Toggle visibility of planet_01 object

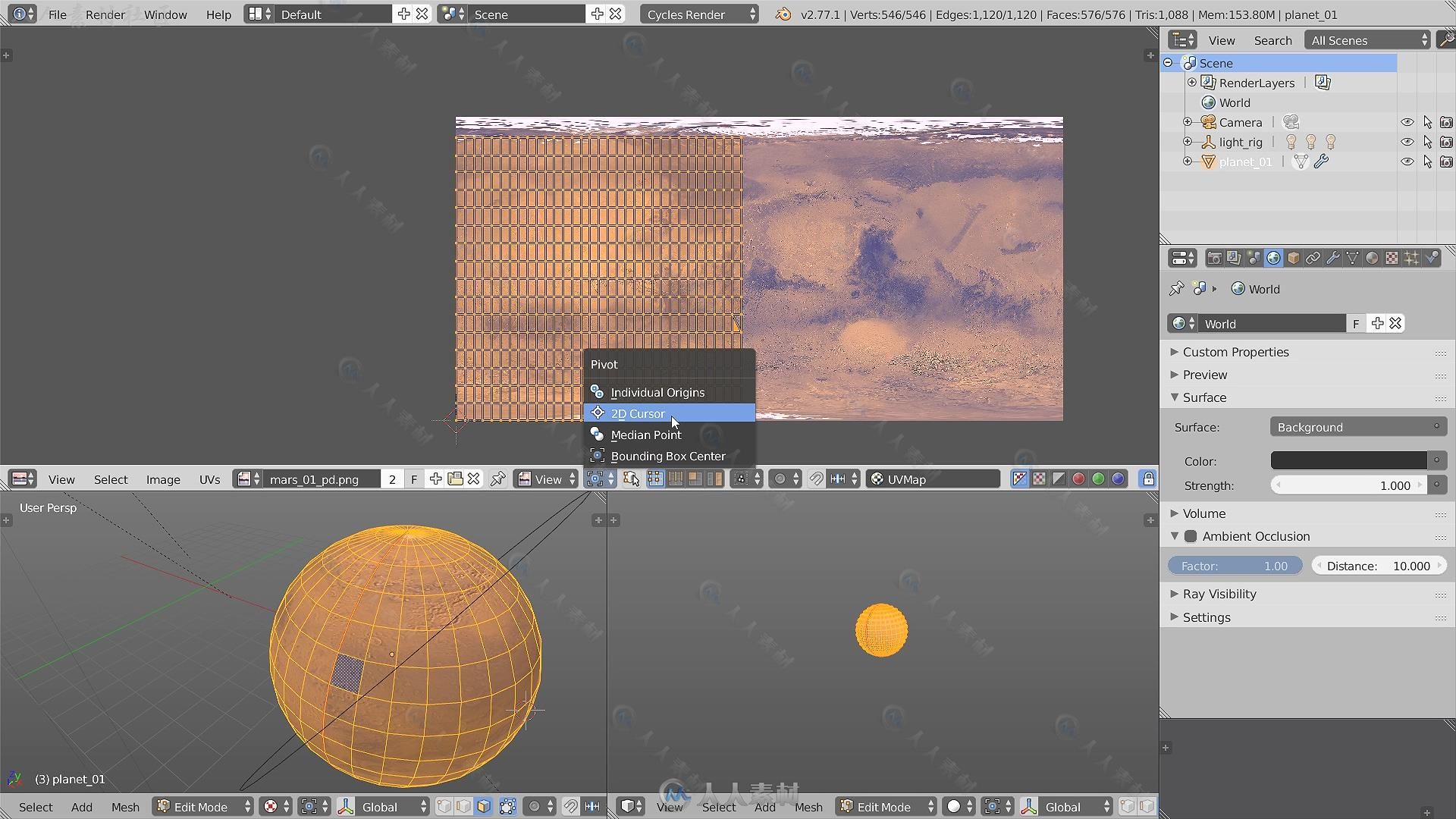click(x=1407, y=161)
